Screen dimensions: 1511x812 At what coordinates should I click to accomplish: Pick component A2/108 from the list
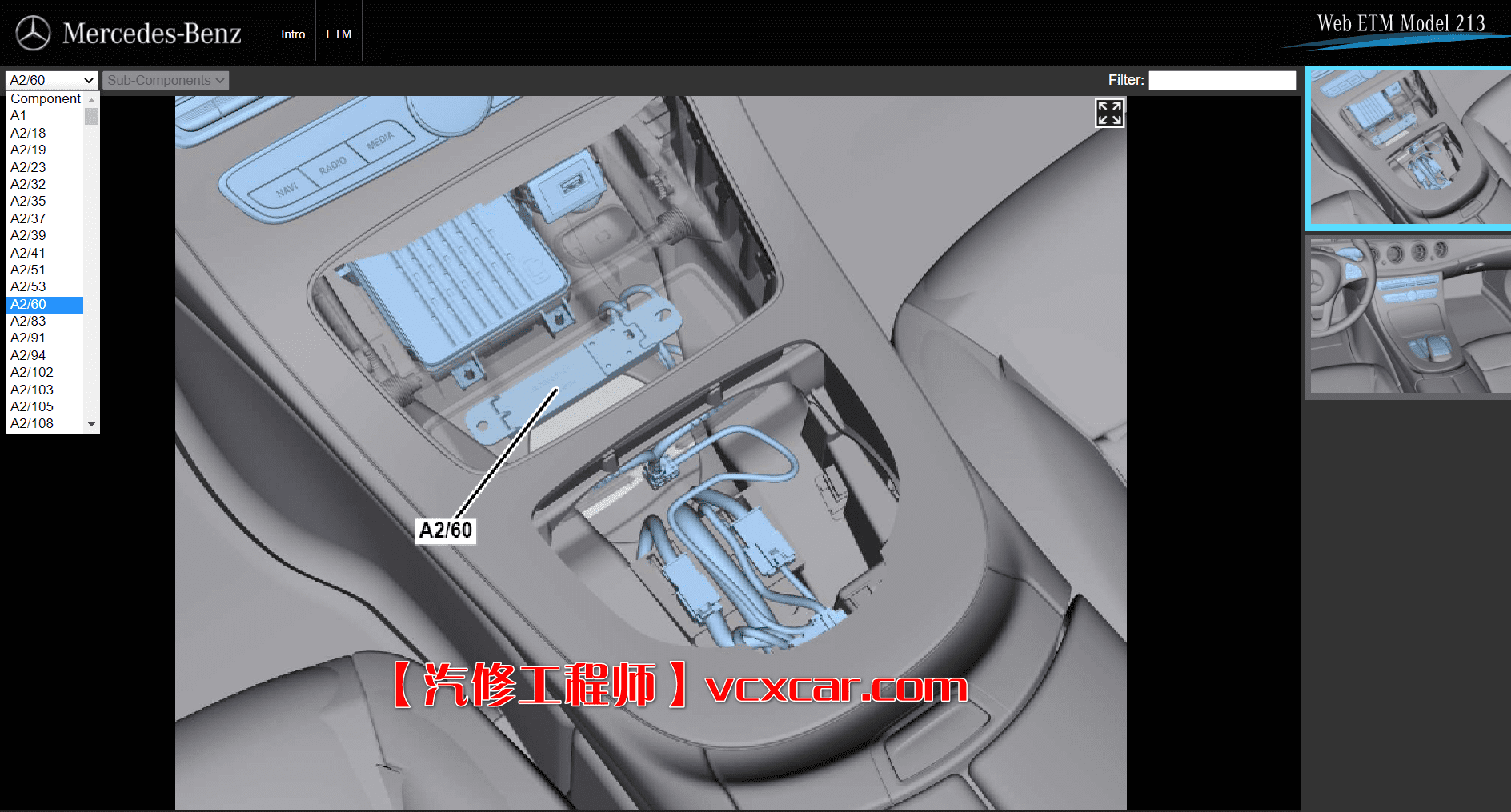coord(32,423)
